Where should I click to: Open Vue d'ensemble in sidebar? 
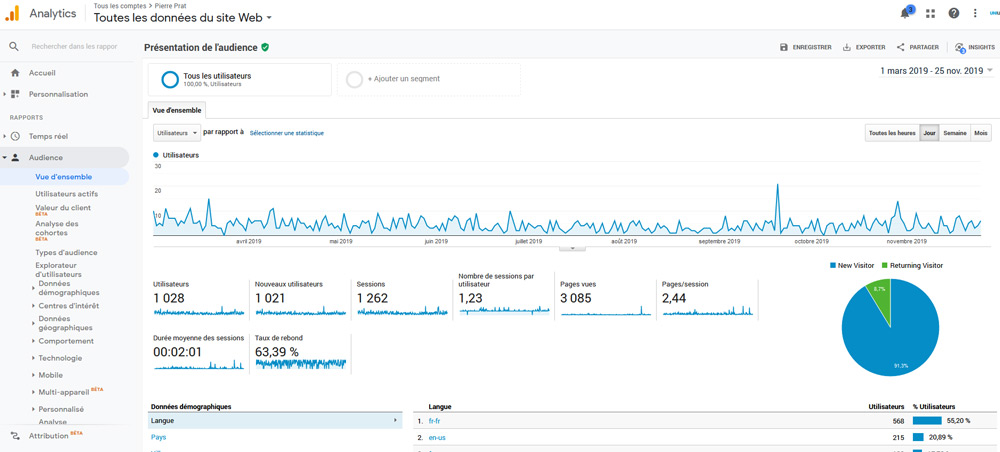click(x=64, y=177)
